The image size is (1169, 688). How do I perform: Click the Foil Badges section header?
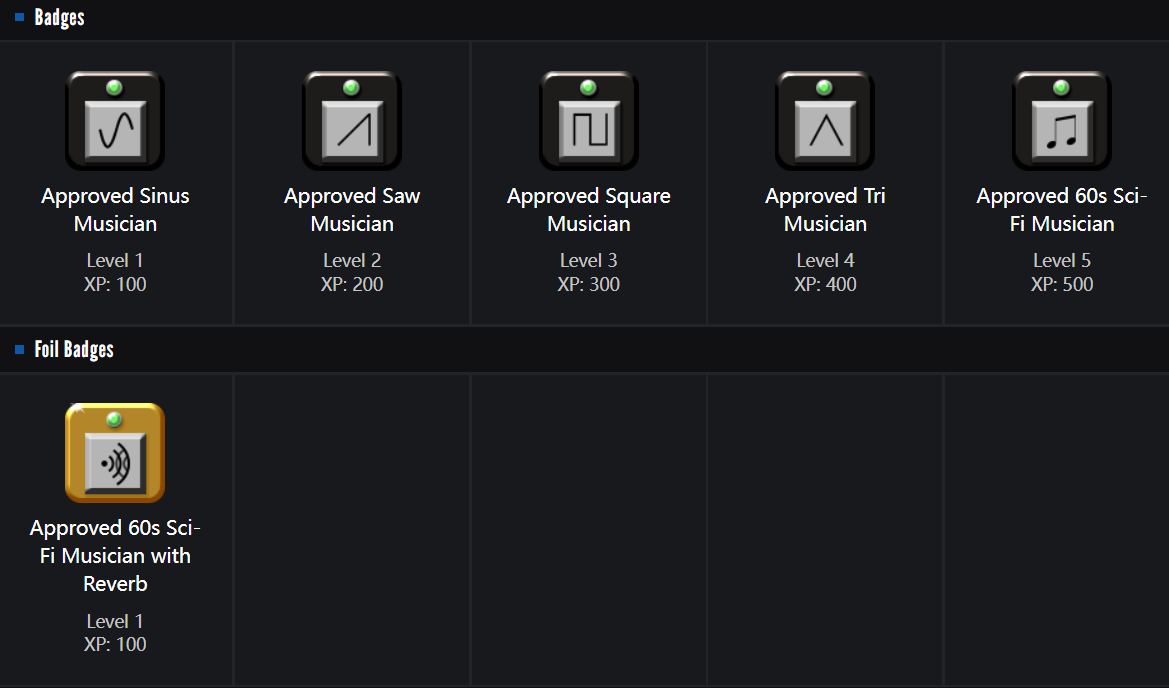tap(74, 350)
